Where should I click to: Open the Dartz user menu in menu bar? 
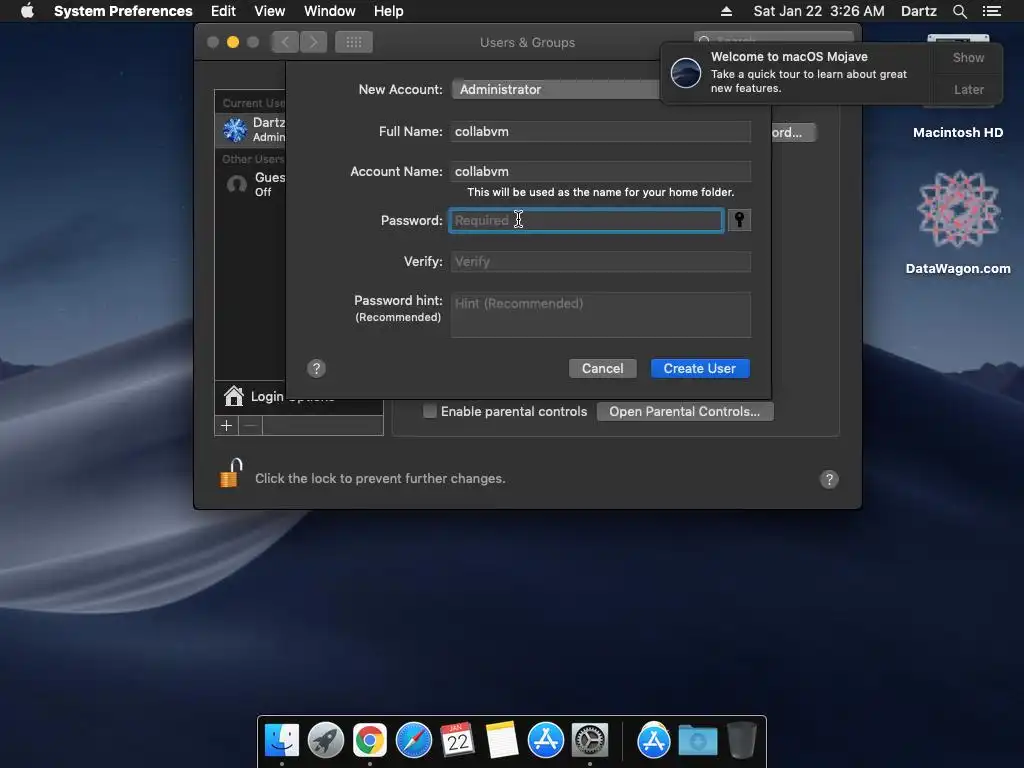[918, 11]
